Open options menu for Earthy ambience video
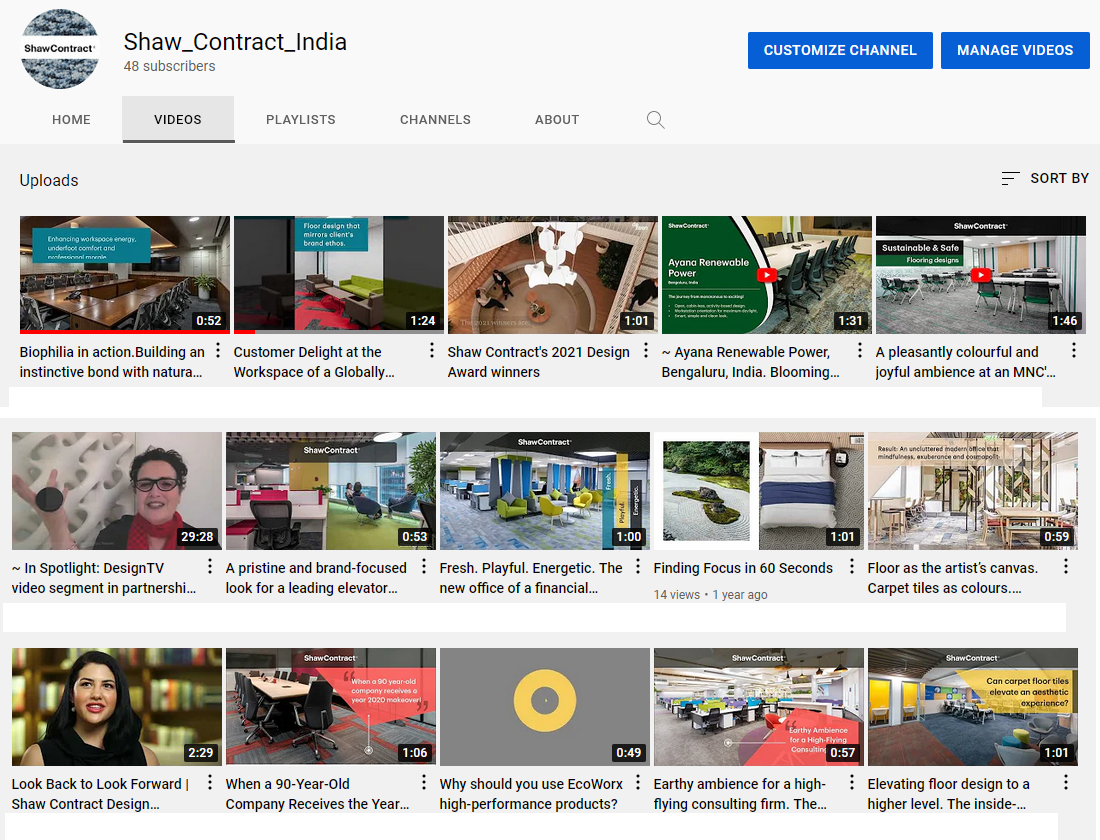The image size is (1100, 840). pyautogui.click(x=852, y=782)
